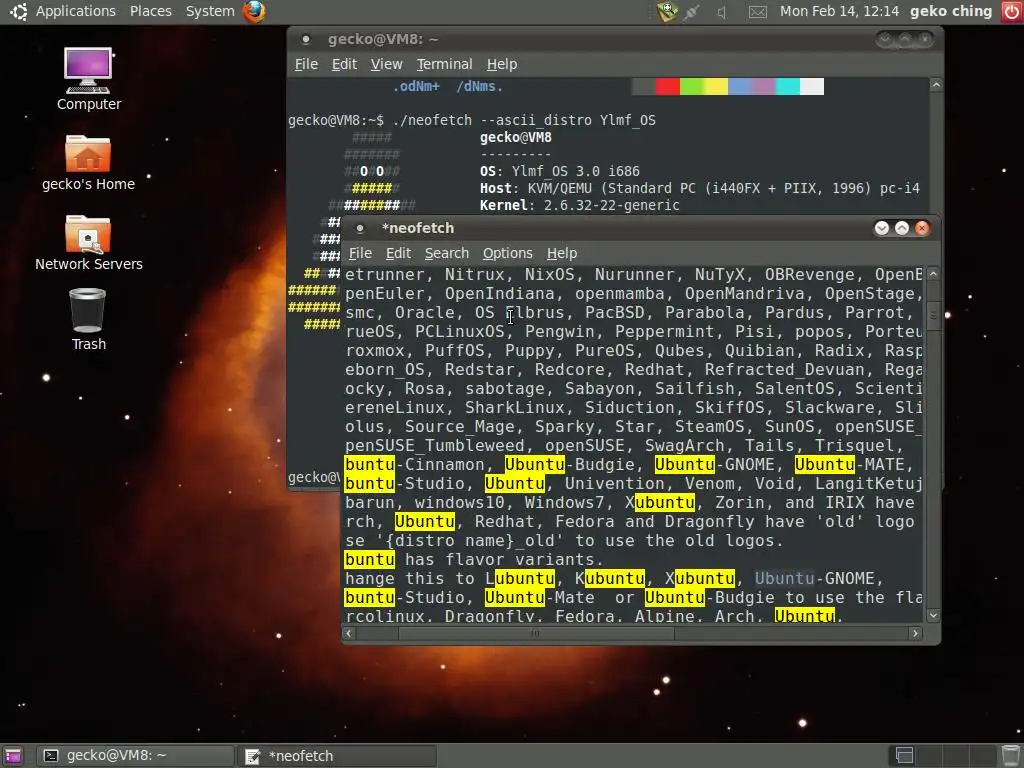Maximize the neofetch editor window
The image size is (1024, 768).
click(902, 228)
